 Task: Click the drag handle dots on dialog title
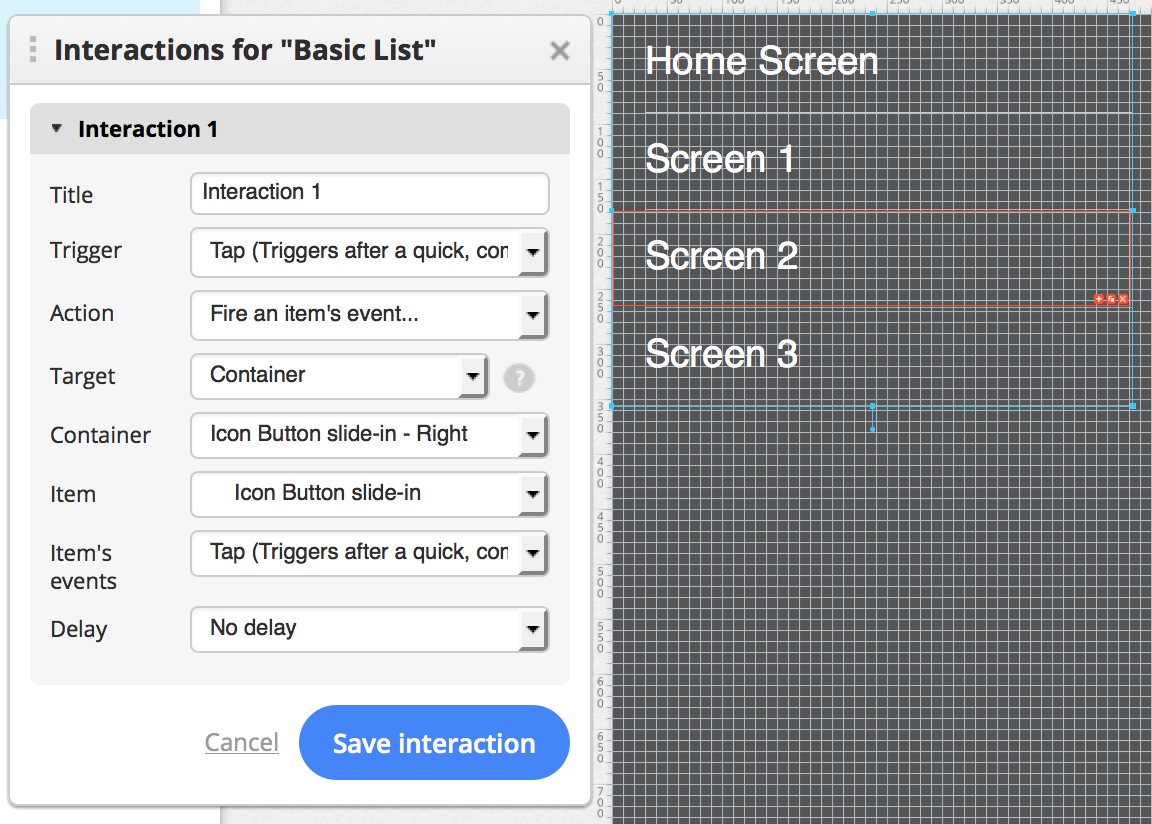click(x=33, y=50)
